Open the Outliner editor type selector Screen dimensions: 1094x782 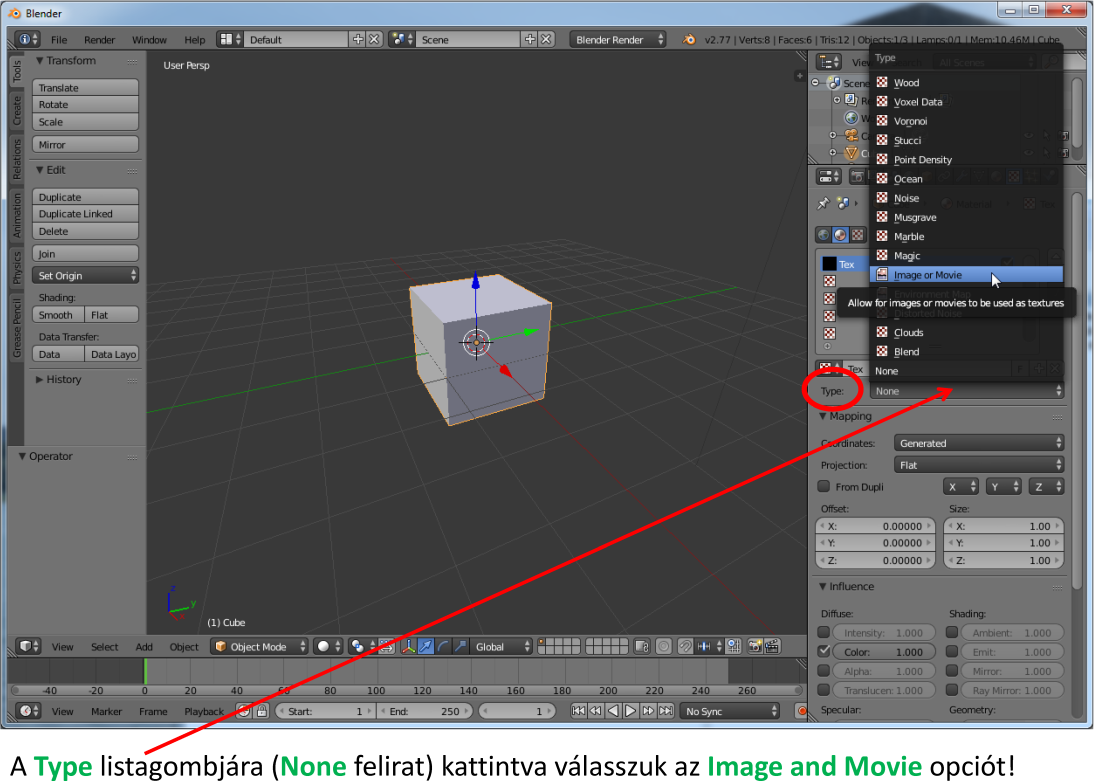pos(829,62)
